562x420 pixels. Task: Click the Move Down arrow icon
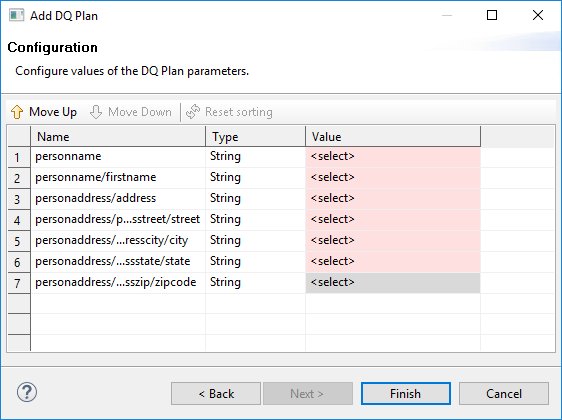tap(96, 112)
